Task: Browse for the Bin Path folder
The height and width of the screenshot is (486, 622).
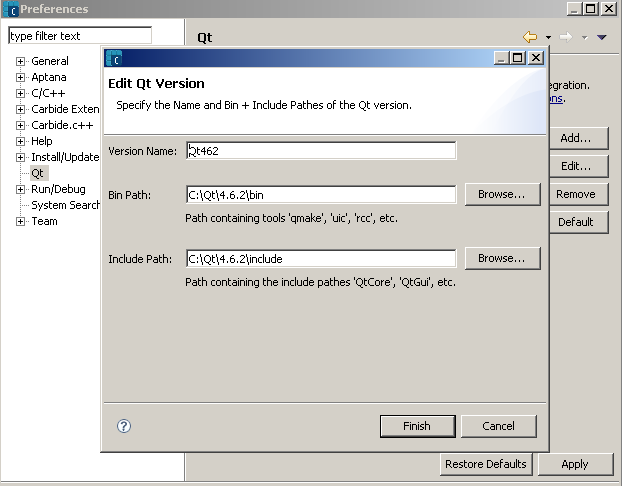Action: pyautogui.click(x=503, y=194)
